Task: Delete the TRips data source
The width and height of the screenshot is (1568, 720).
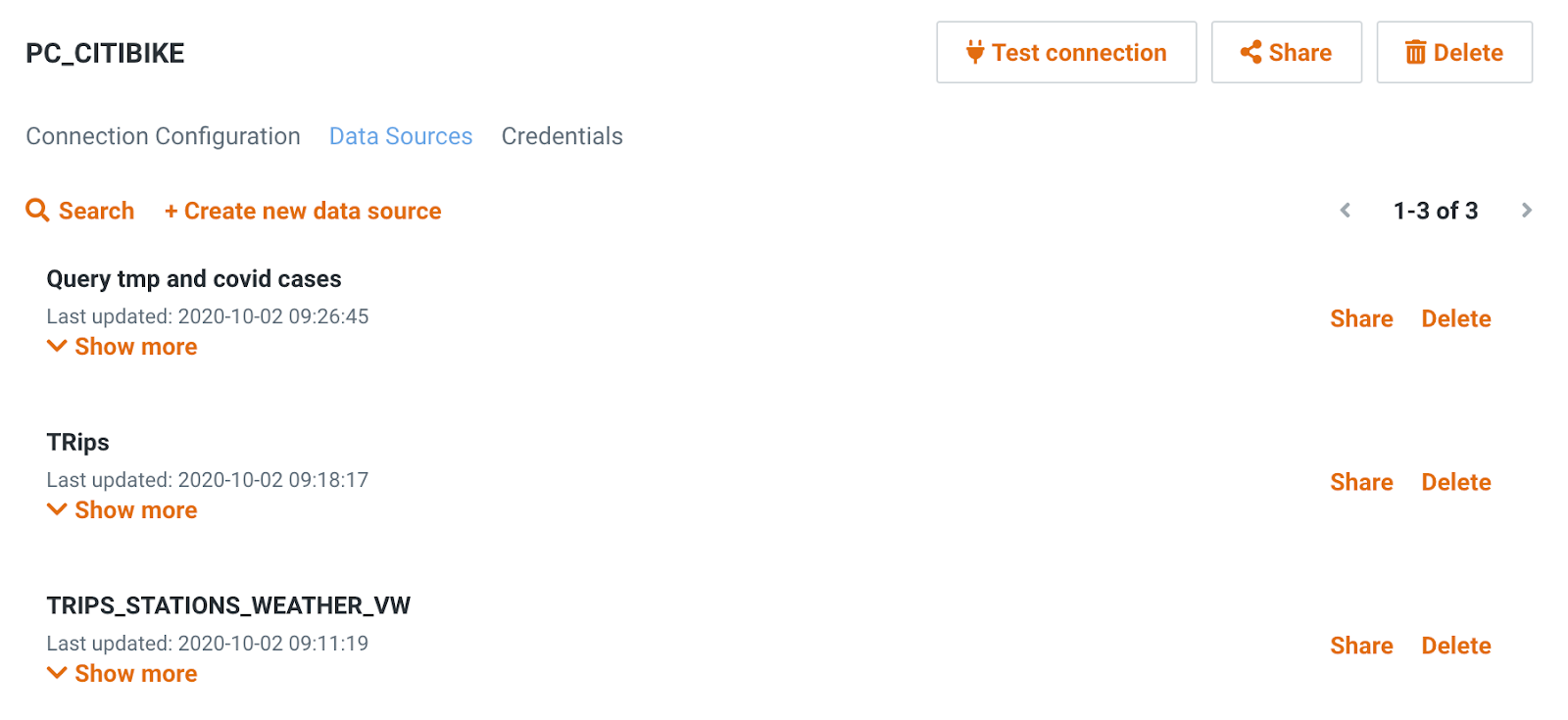Action: (x=1456, y=482)
